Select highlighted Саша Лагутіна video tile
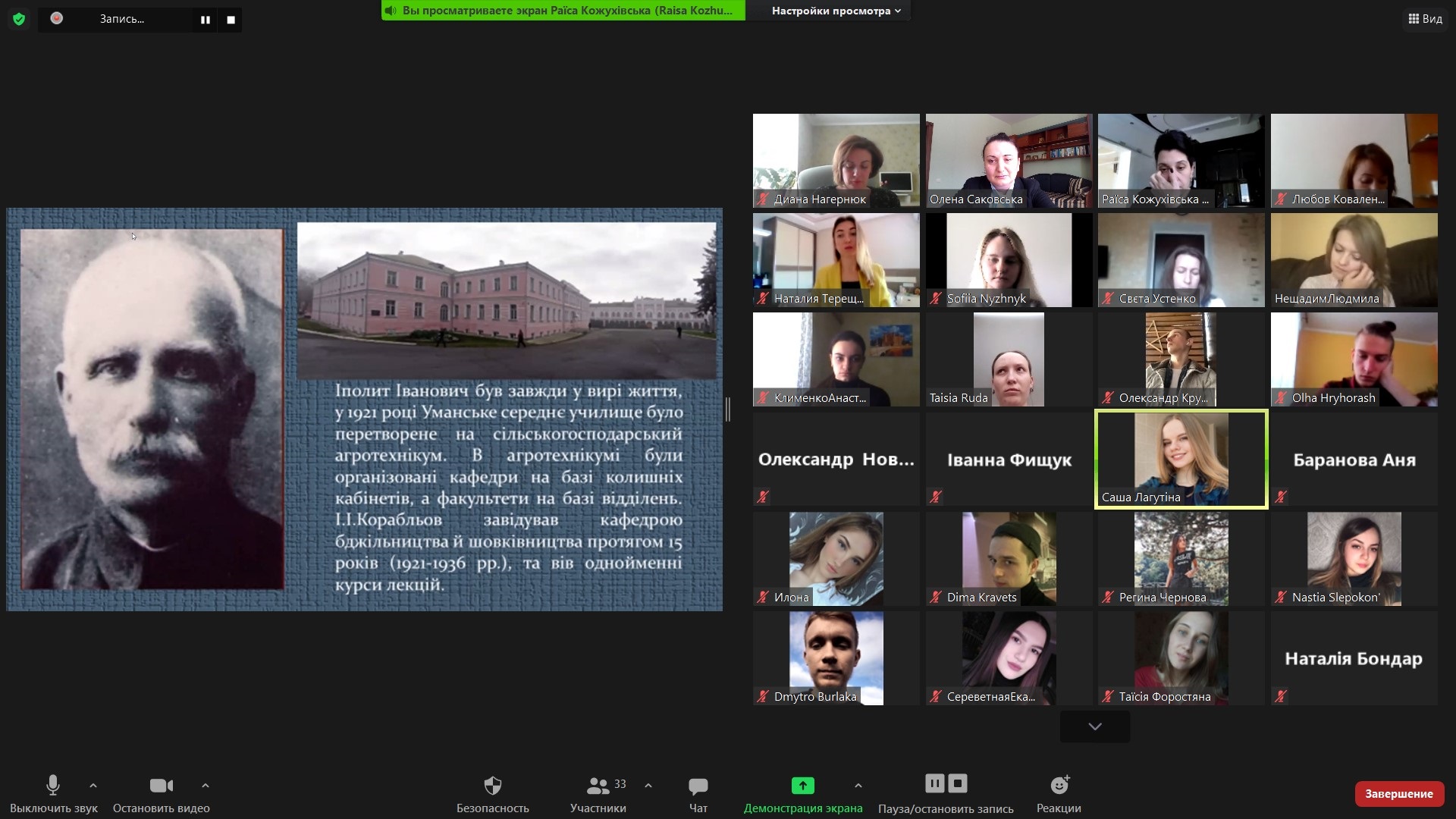The image size is (1456, 819). pyautogui.click(x=1181, y=460)
